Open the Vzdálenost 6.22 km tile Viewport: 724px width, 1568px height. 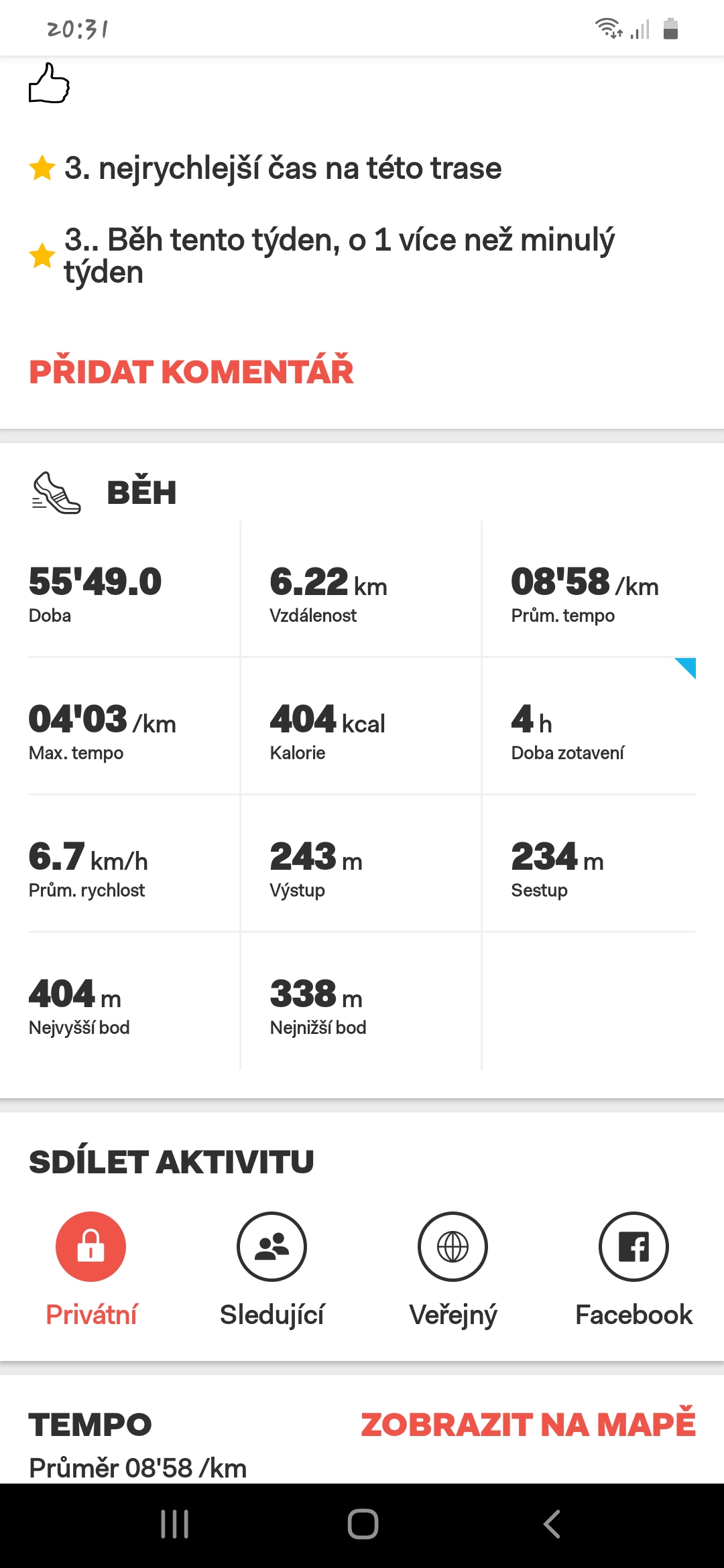point(361,590)
